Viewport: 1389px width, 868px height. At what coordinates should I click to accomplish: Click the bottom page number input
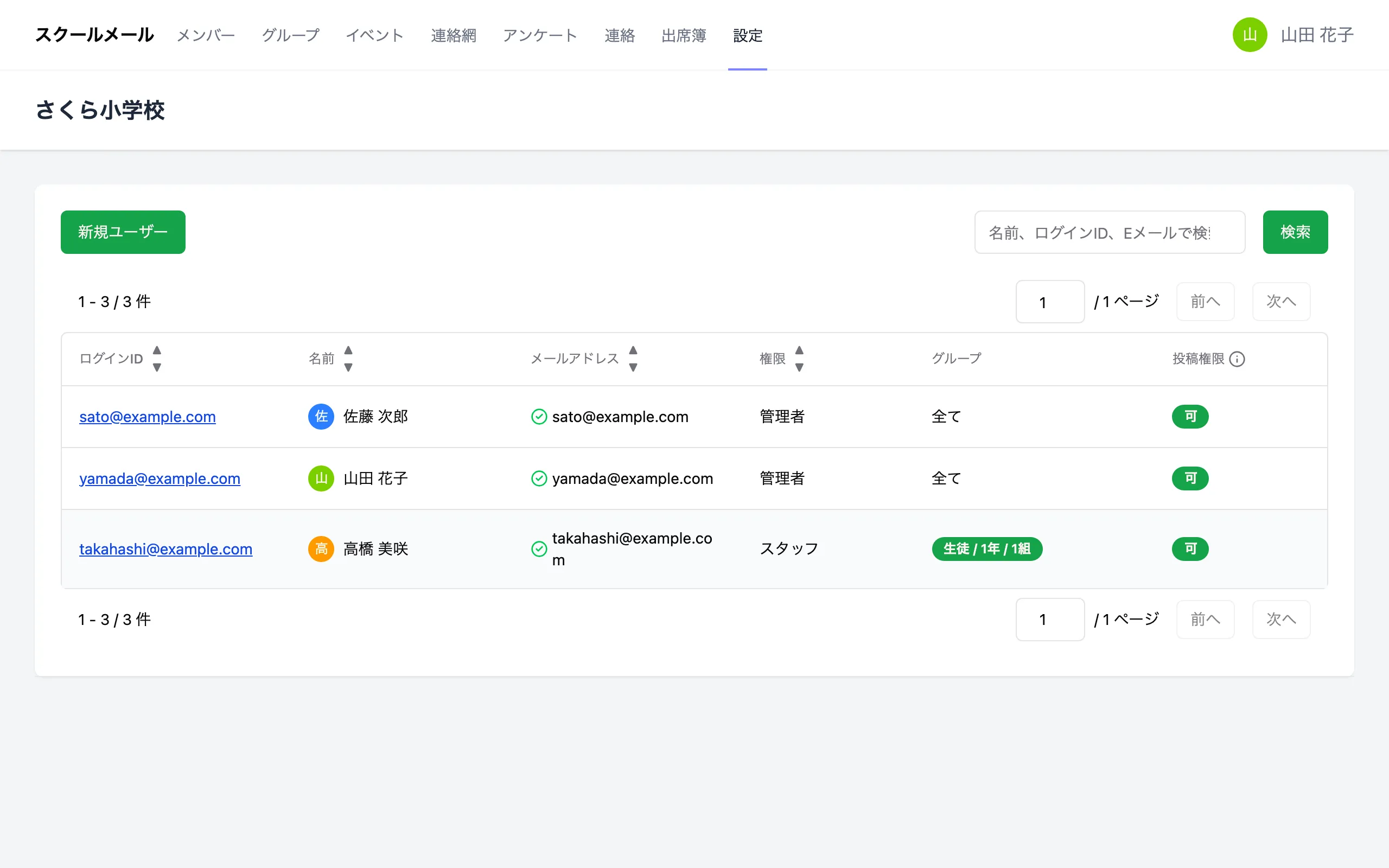[1050, 620]
